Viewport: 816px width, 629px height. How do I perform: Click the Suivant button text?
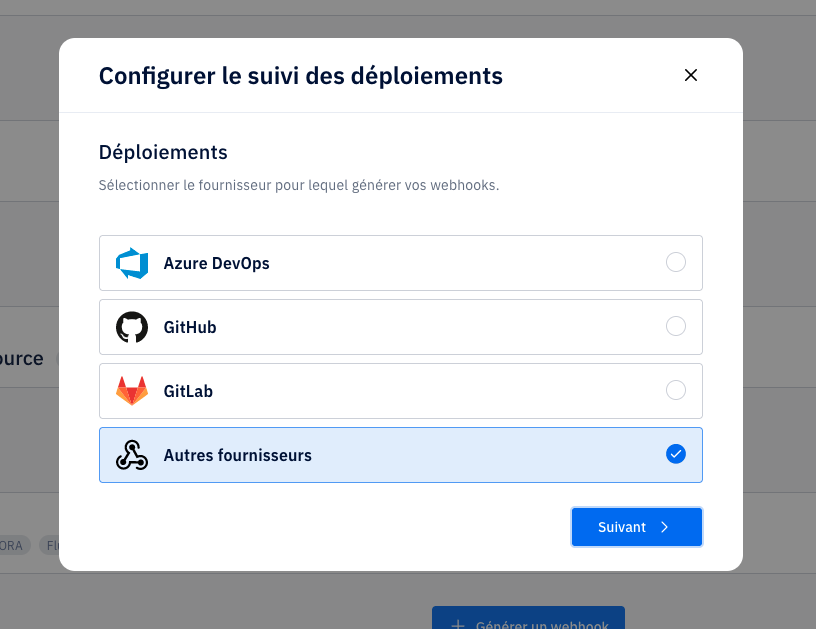(x=622, y=527)
